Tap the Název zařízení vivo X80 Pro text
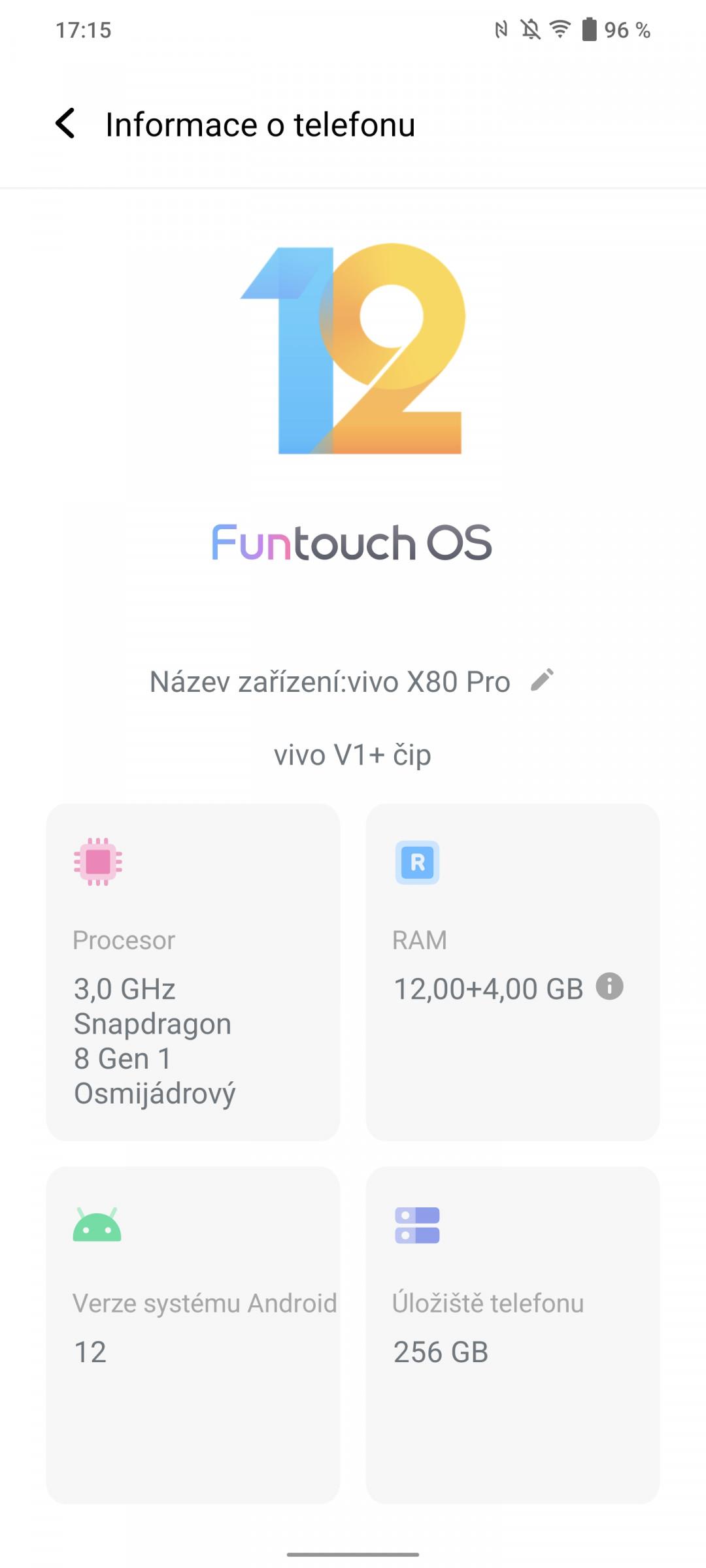This screenshot has width=706, height=1568. pyautogui.click(x=329, y=681)
